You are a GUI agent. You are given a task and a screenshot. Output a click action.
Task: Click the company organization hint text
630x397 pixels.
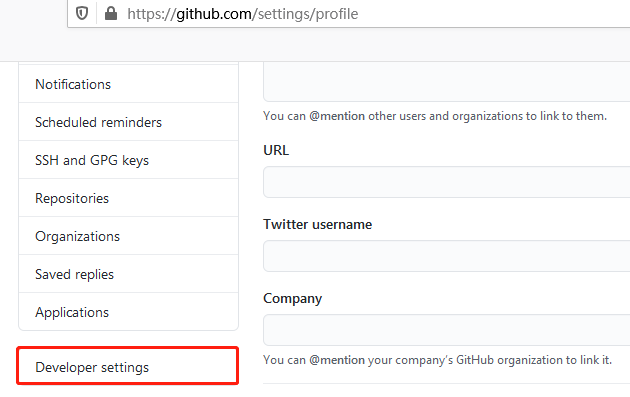[x=437, y=360]
